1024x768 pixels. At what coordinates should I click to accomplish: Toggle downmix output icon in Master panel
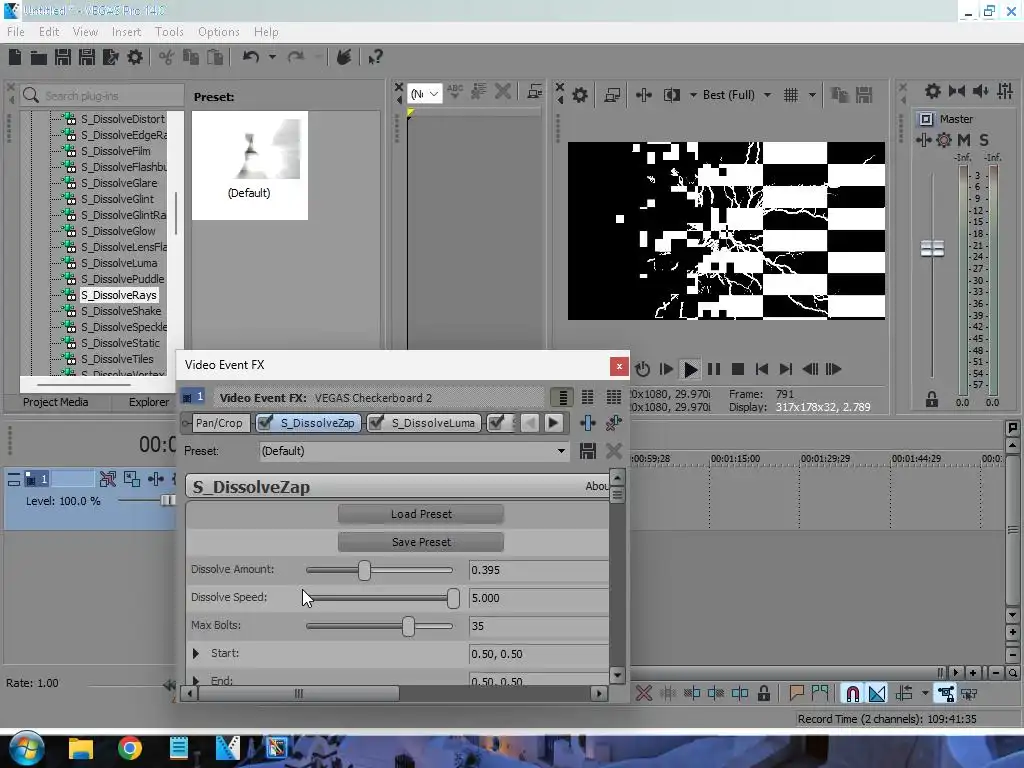(x=957, y=91)
